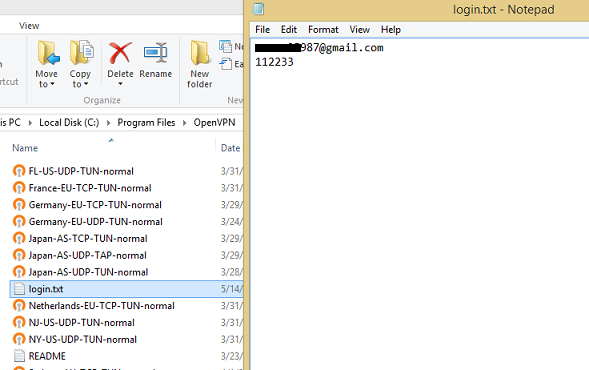The height and width of the screenshot is (370, 589).
Task: Click the Copy to icon
Action: pyautogui.click(x=82, y=53)
